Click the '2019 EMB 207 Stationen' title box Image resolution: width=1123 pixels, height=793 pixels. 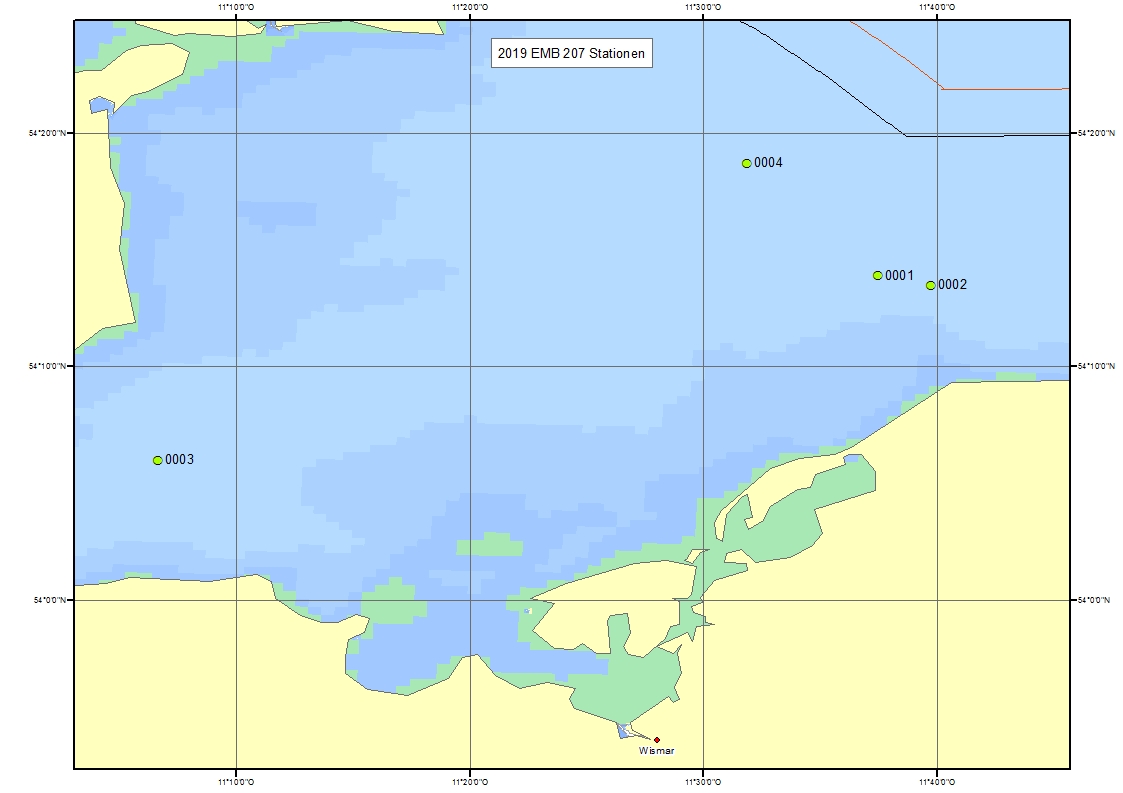tap(572, 53)
